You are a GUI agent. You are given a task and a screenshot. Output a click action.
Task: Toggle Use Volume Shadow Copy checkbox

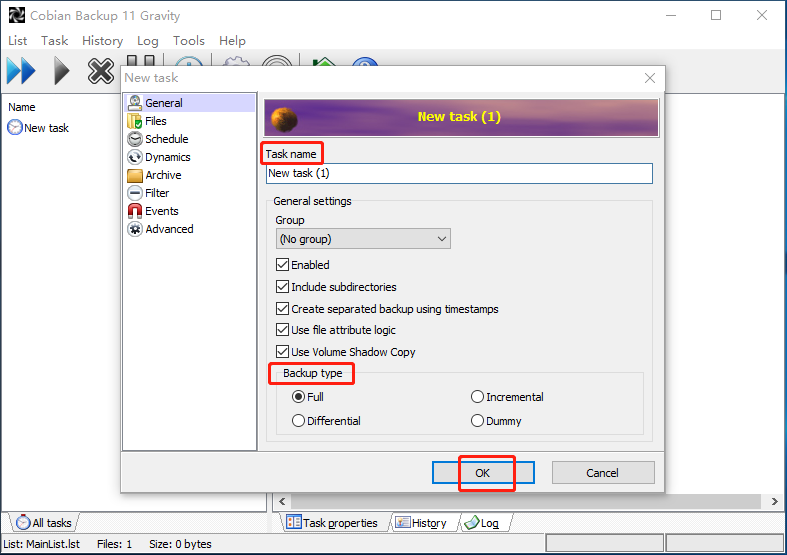283,352
